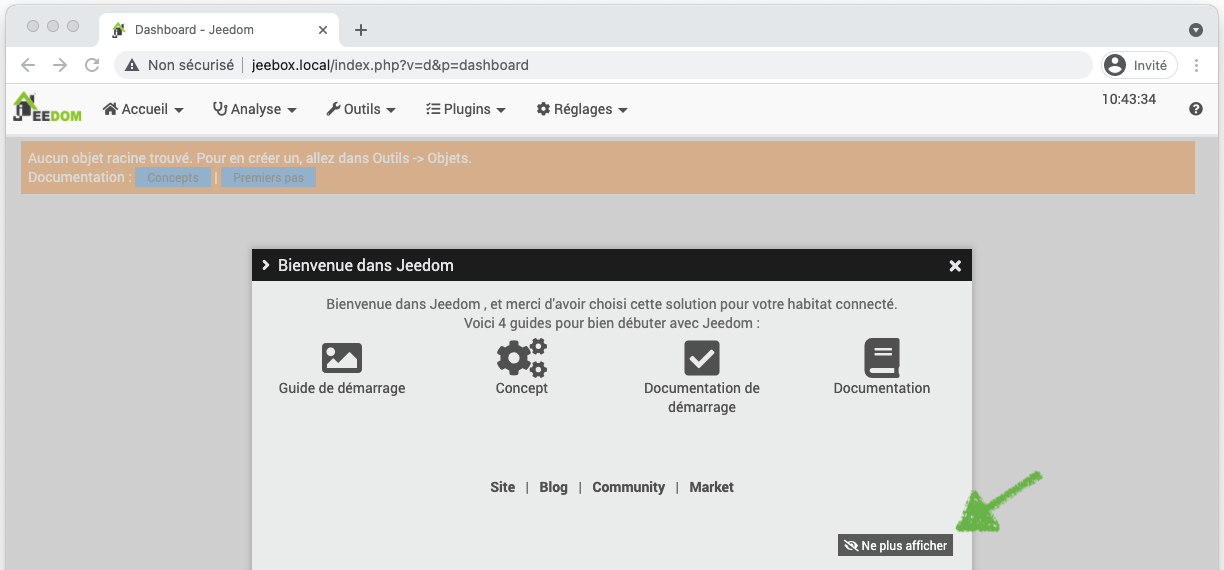Click the help question mark icon
The width and height of the screenshot is (1224, 570).
[x=1196, y=109]
